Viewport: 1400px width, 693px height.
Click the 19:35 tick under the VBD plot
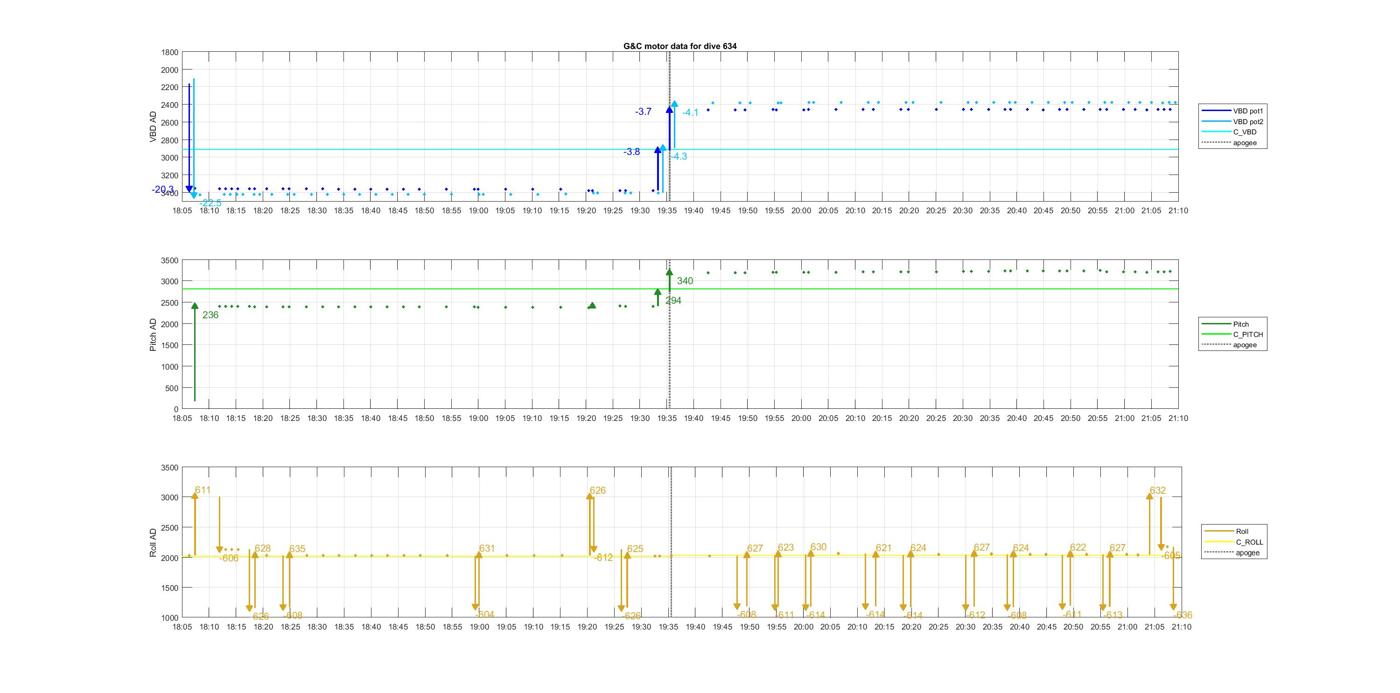point(668,210)
